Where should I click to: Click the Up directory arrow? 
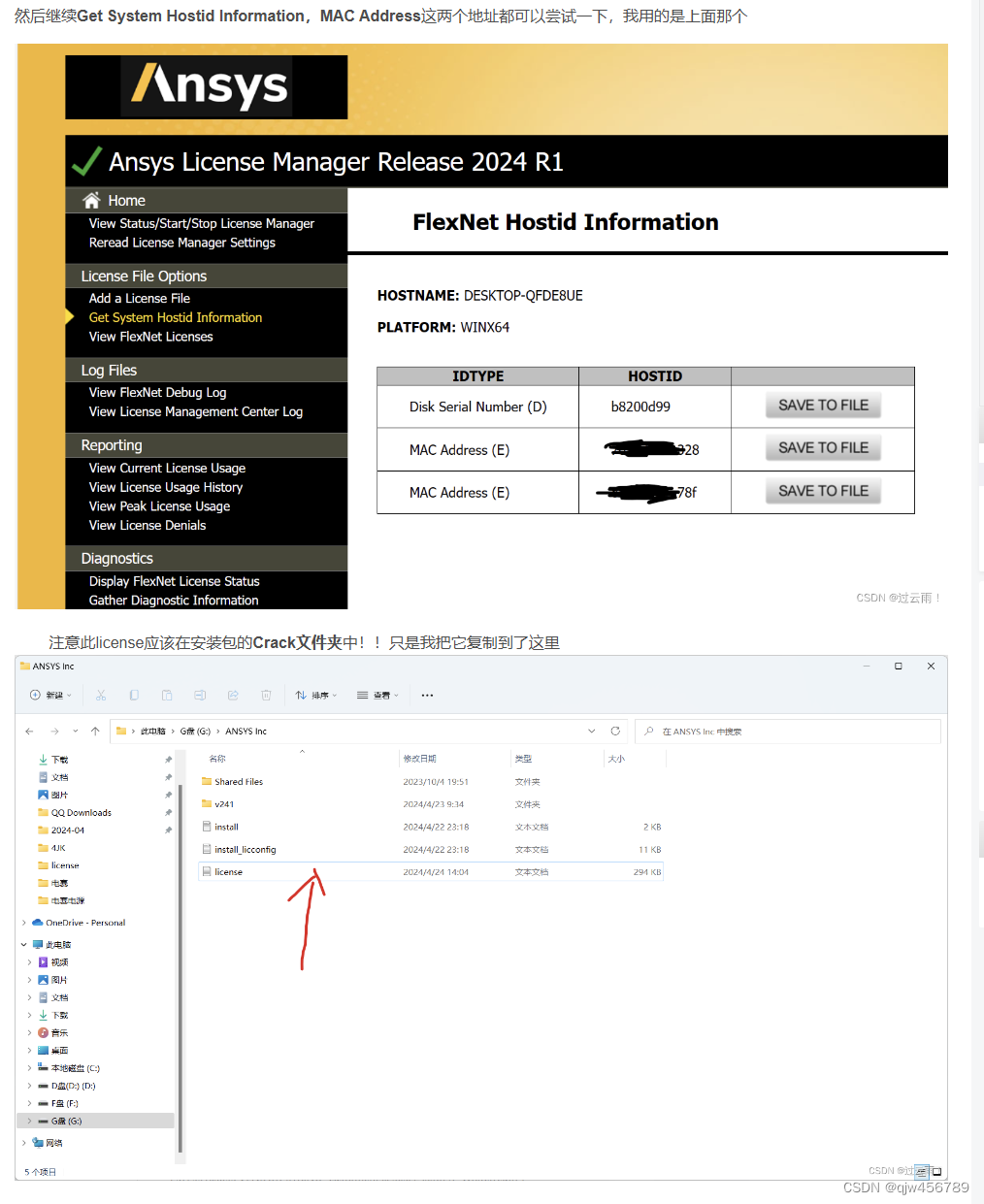click(95, 732)
